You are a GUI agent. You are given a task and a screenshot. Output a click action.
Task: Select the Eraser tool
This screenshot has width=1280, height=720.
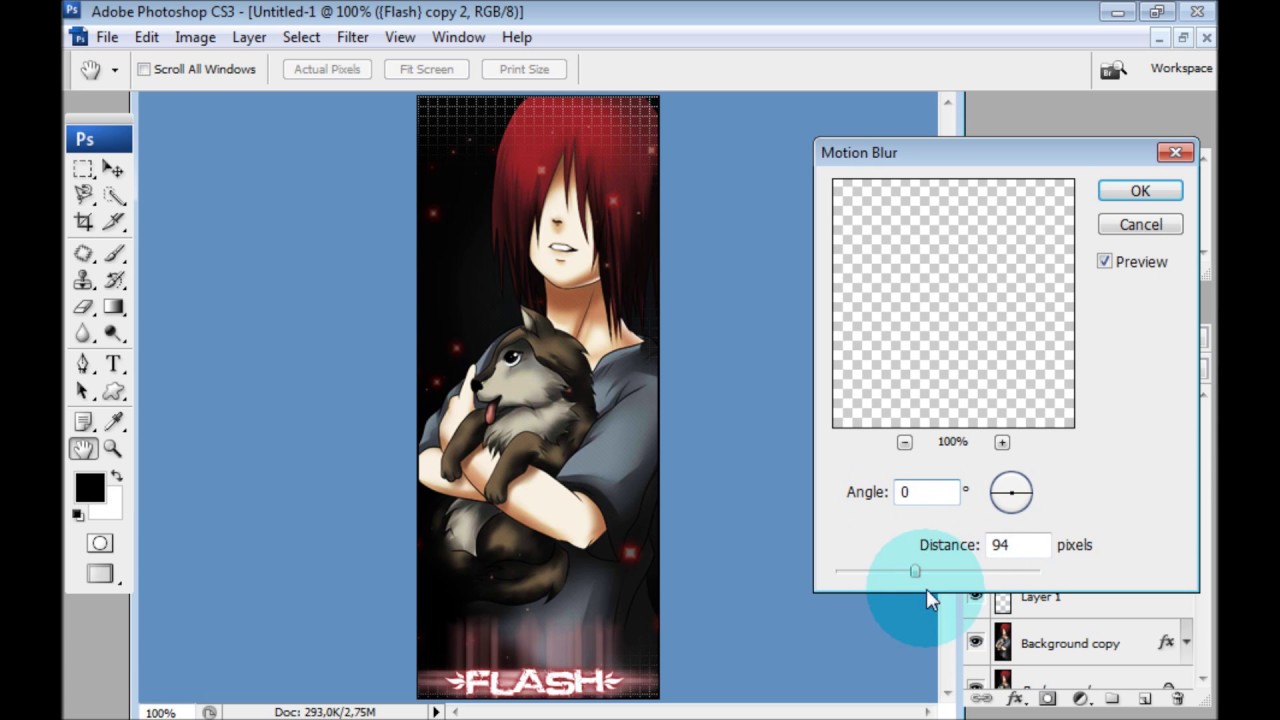84,307
